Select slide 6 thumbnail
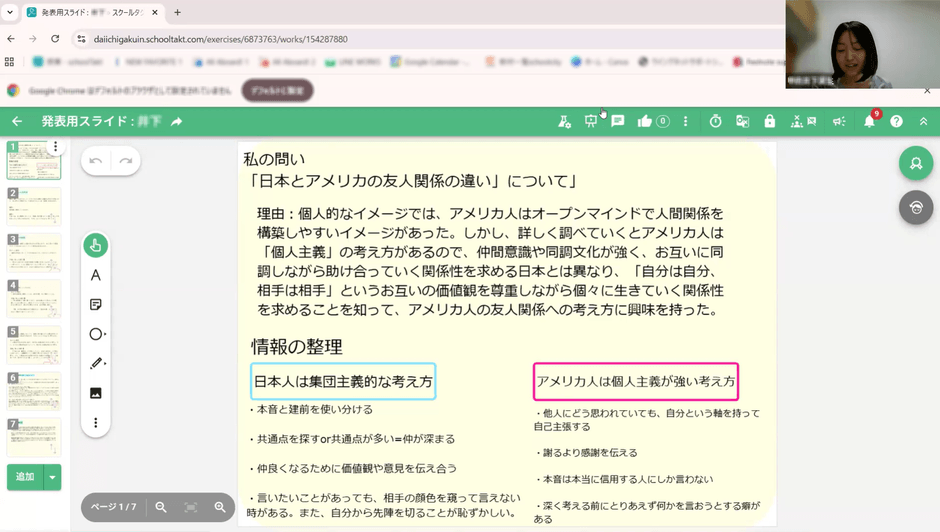Viewport: 940px width, 532px height. (x=34, y=391)
